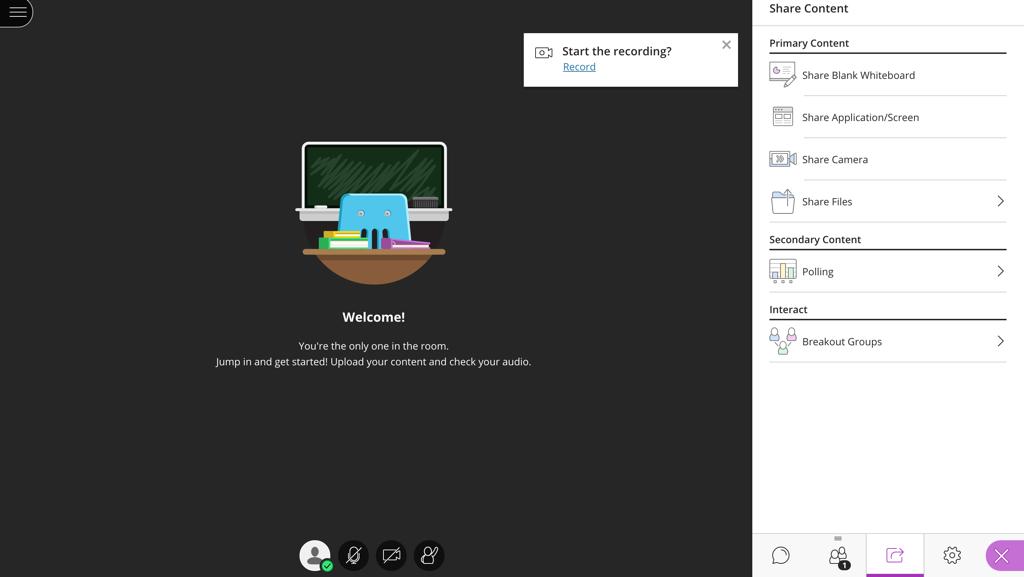Expand the Share Files chevron

tap(1000, 201)
